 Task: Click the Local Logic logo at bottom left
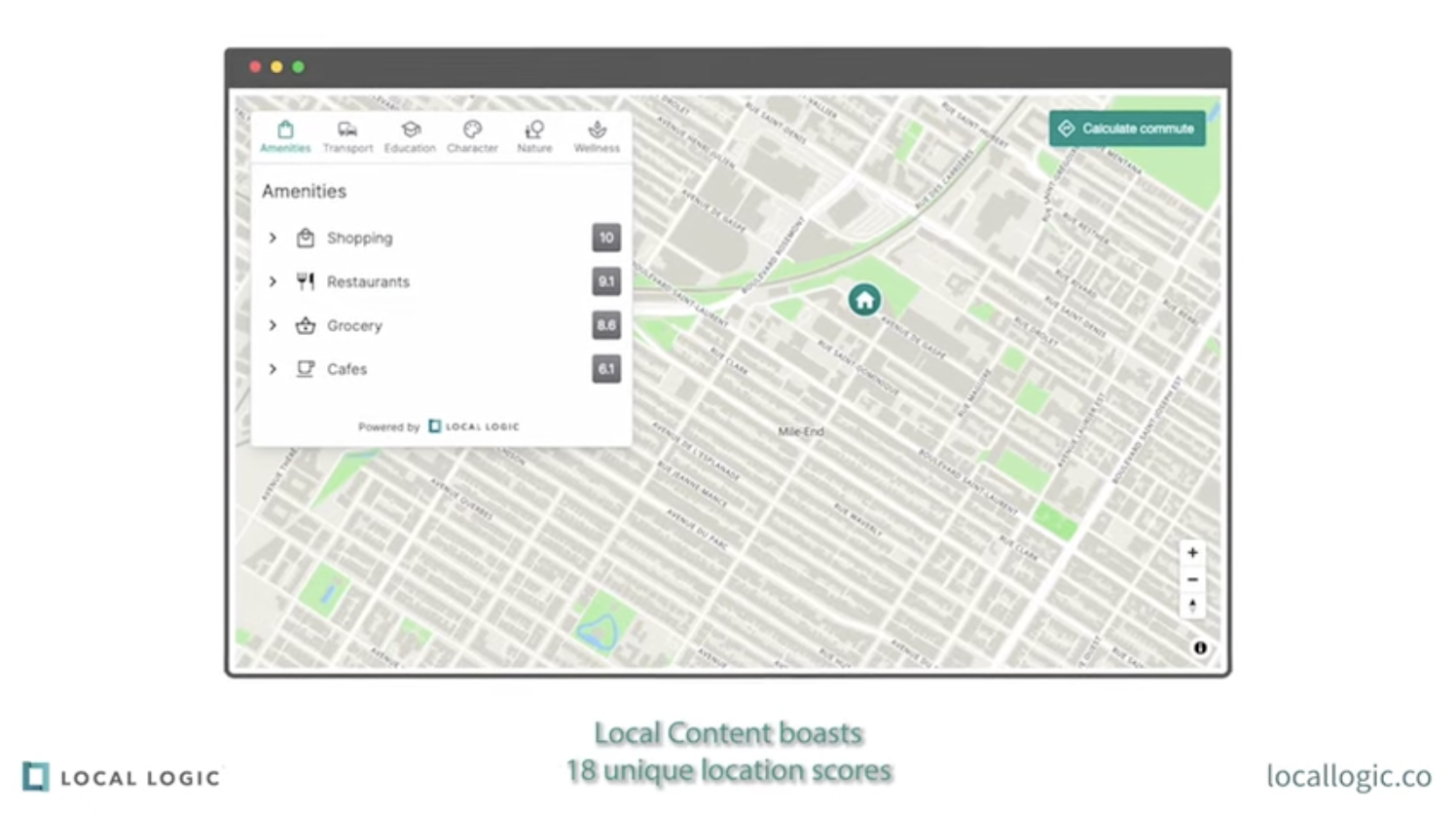pos(122,777)
